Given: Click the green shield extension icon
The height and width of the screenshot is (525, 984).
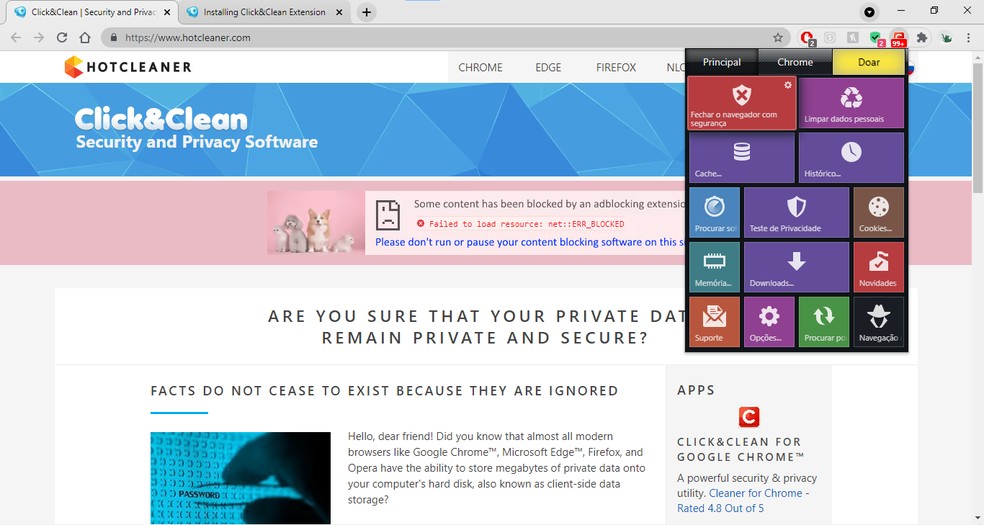Looking at the screenshot, I should [876, 38].
